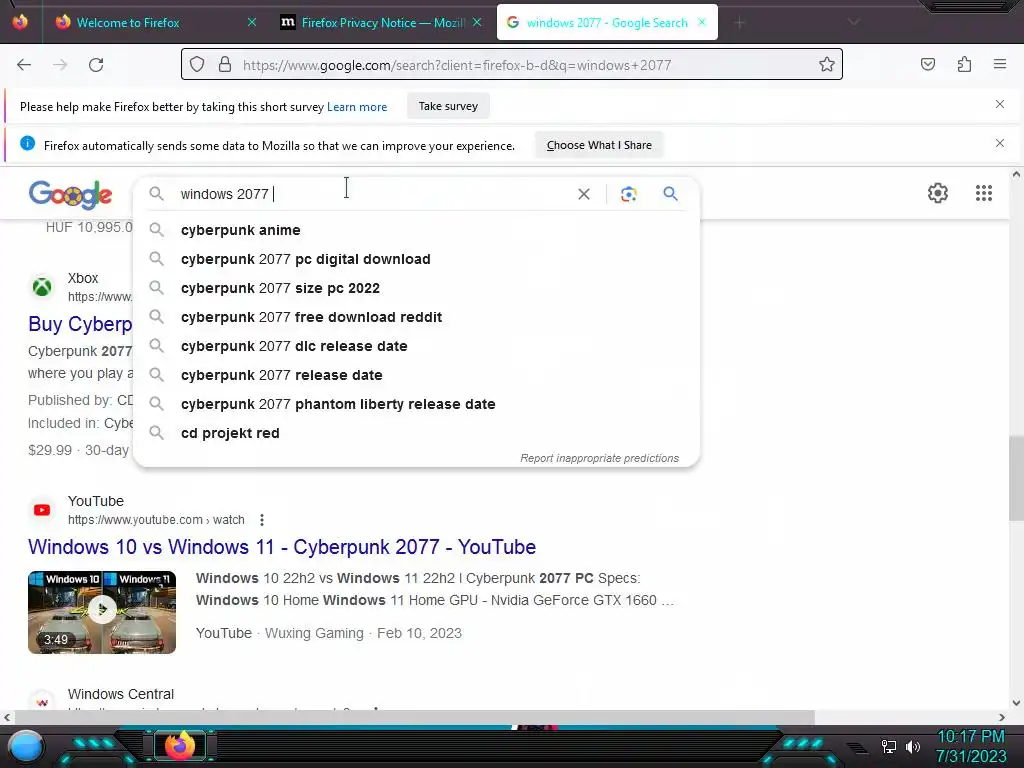Select the windows 2077 Google Search tab
Image resolution: width=1024 pixels, height=768 pixels.
tap(607, 22)
